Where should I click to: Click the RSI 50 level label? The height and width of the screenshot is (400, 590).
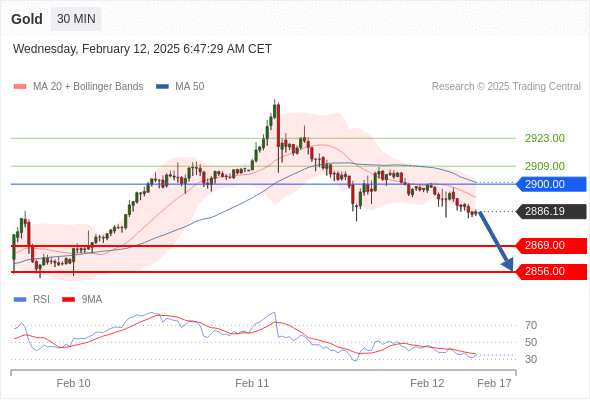(x=531, y=343)
